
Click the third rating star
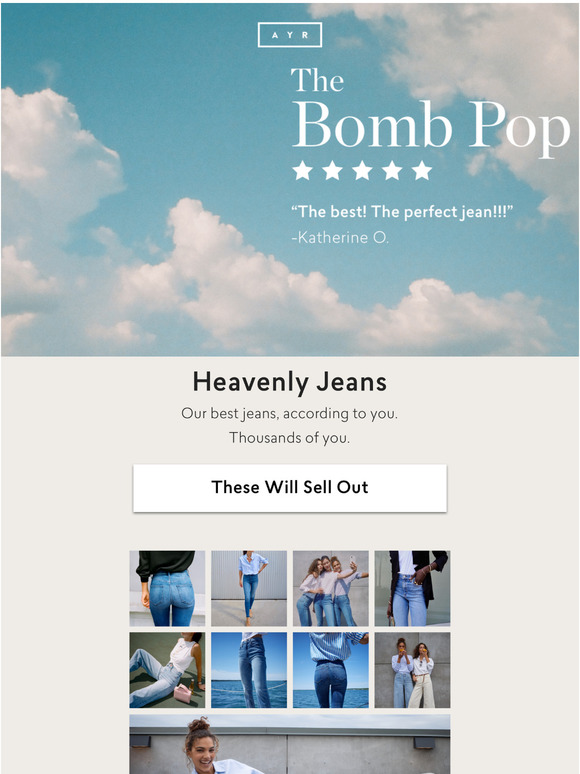362,170
